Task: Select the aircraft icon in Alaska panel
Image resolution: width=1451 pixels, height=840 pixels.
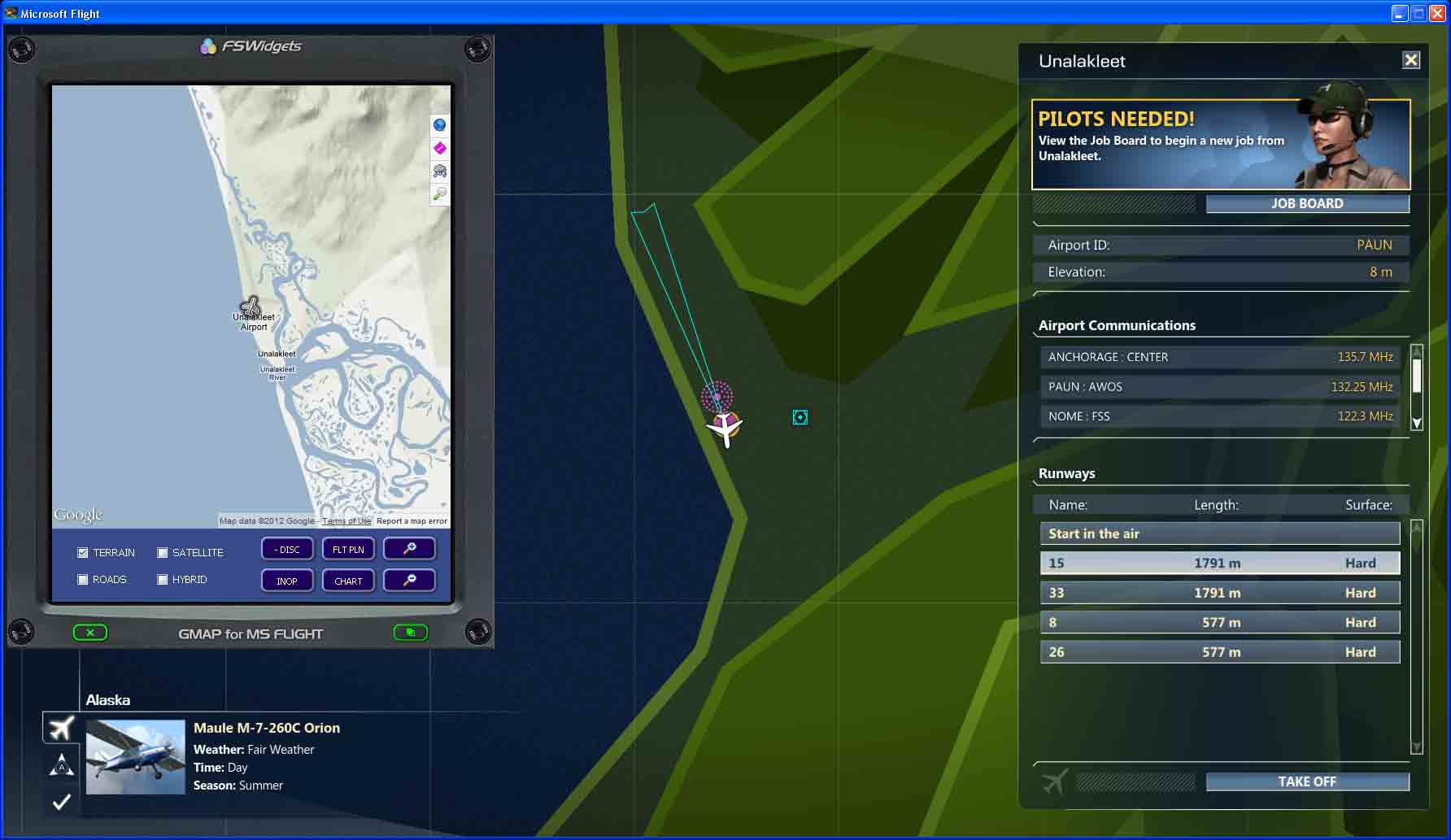Action: click(x=61, y=728)
